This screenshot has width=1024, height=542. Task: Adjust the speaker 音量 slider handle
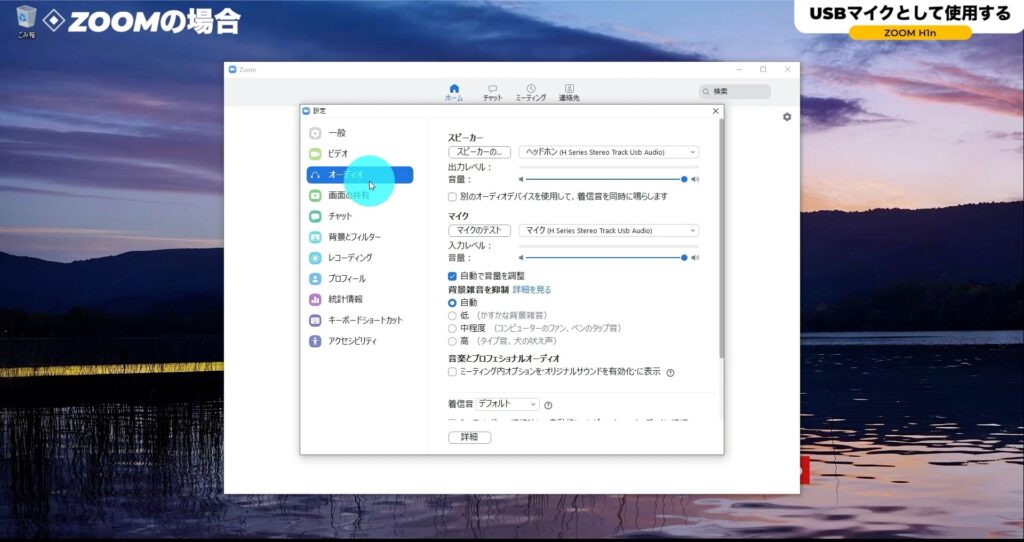pos(684,180)
